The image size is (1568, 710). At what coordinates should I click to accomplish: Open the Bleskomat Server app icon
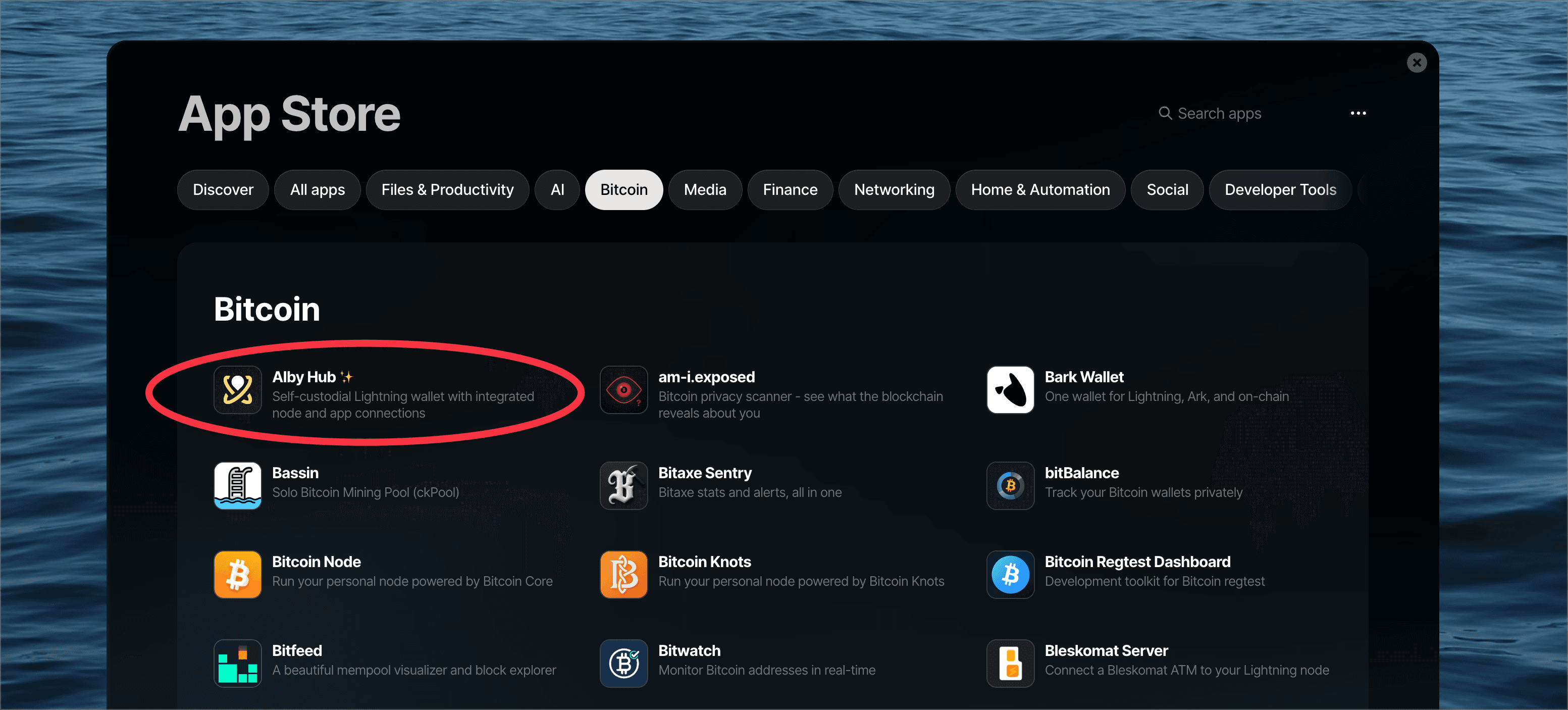(x=1010, y=663)
